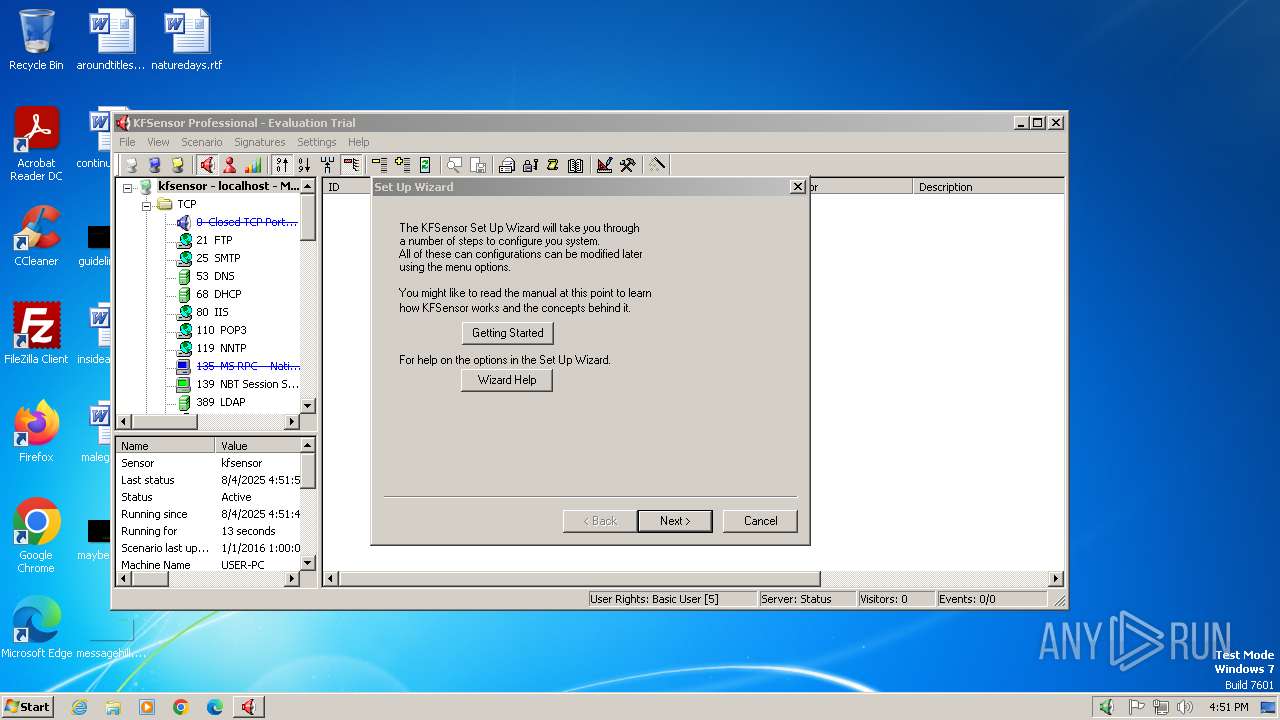Select the 110 POP3 tree item
Screen dimensions: 1280x720
(x=221, y=330)
